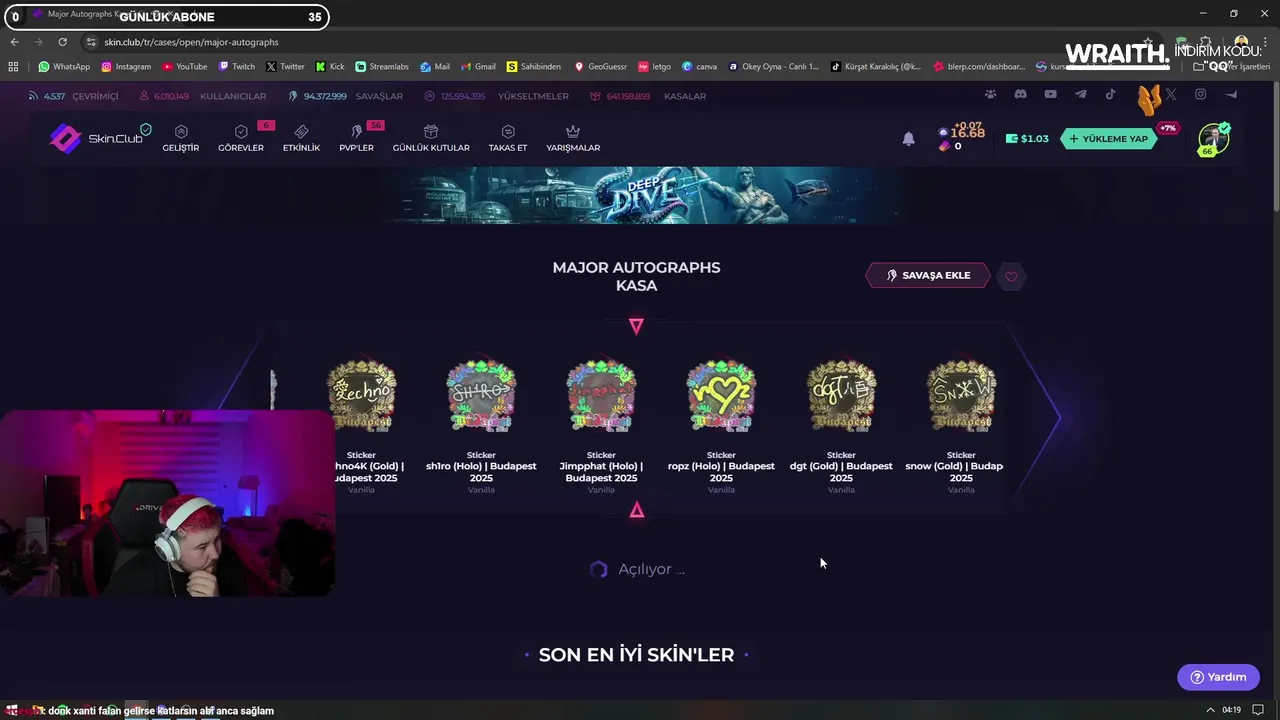Click the SkinClub logo
The image size is (1280, 720).
coord(97,138)
